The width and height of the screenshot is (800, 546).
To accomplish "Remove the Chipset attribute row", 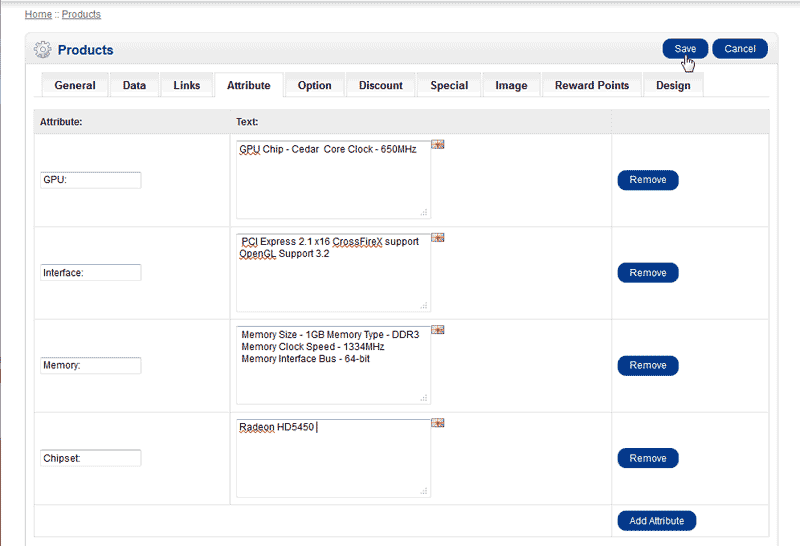I will (648, 458).
